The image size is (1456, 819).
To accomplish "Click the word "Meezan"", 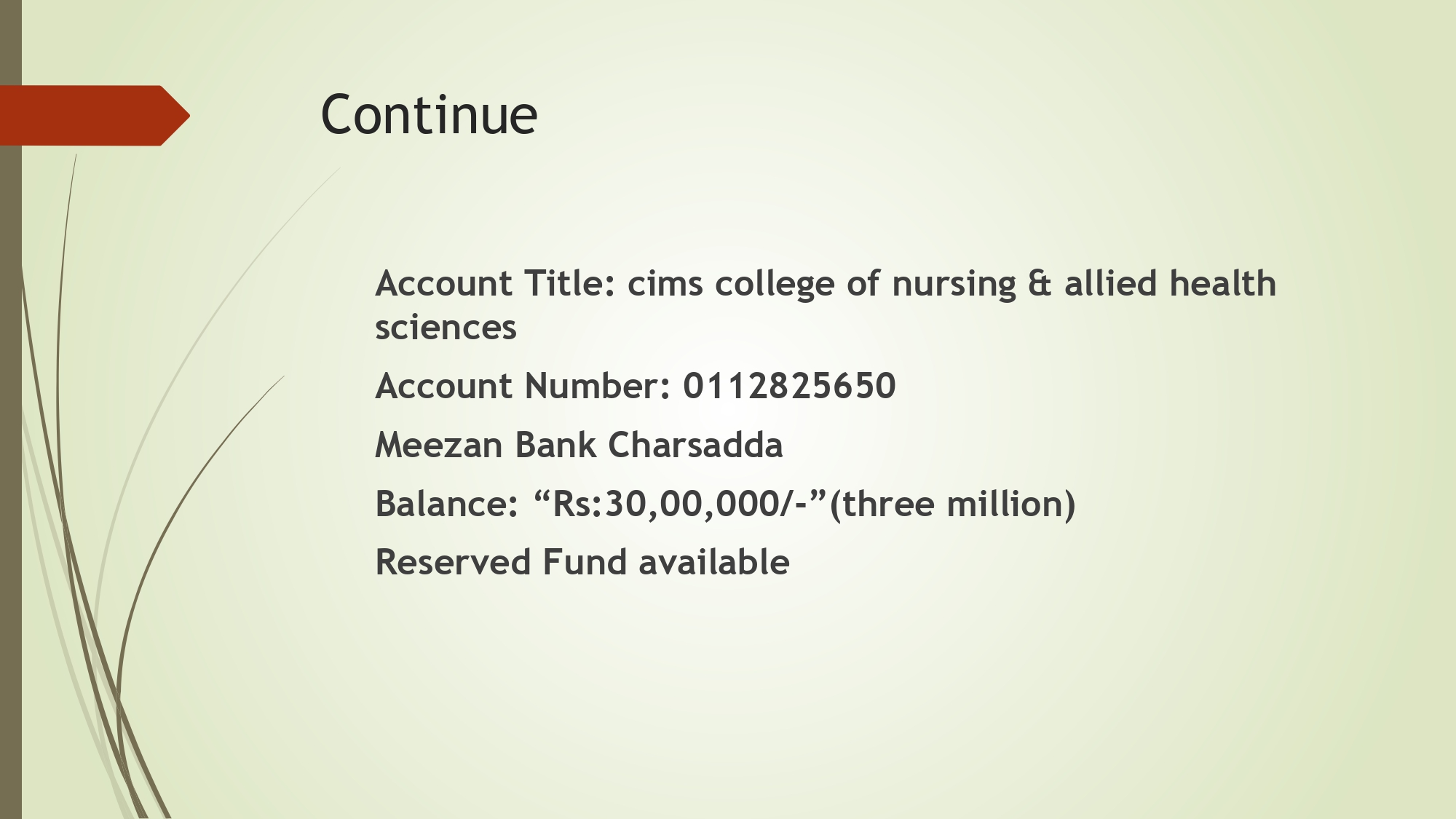I will [438, 445].
